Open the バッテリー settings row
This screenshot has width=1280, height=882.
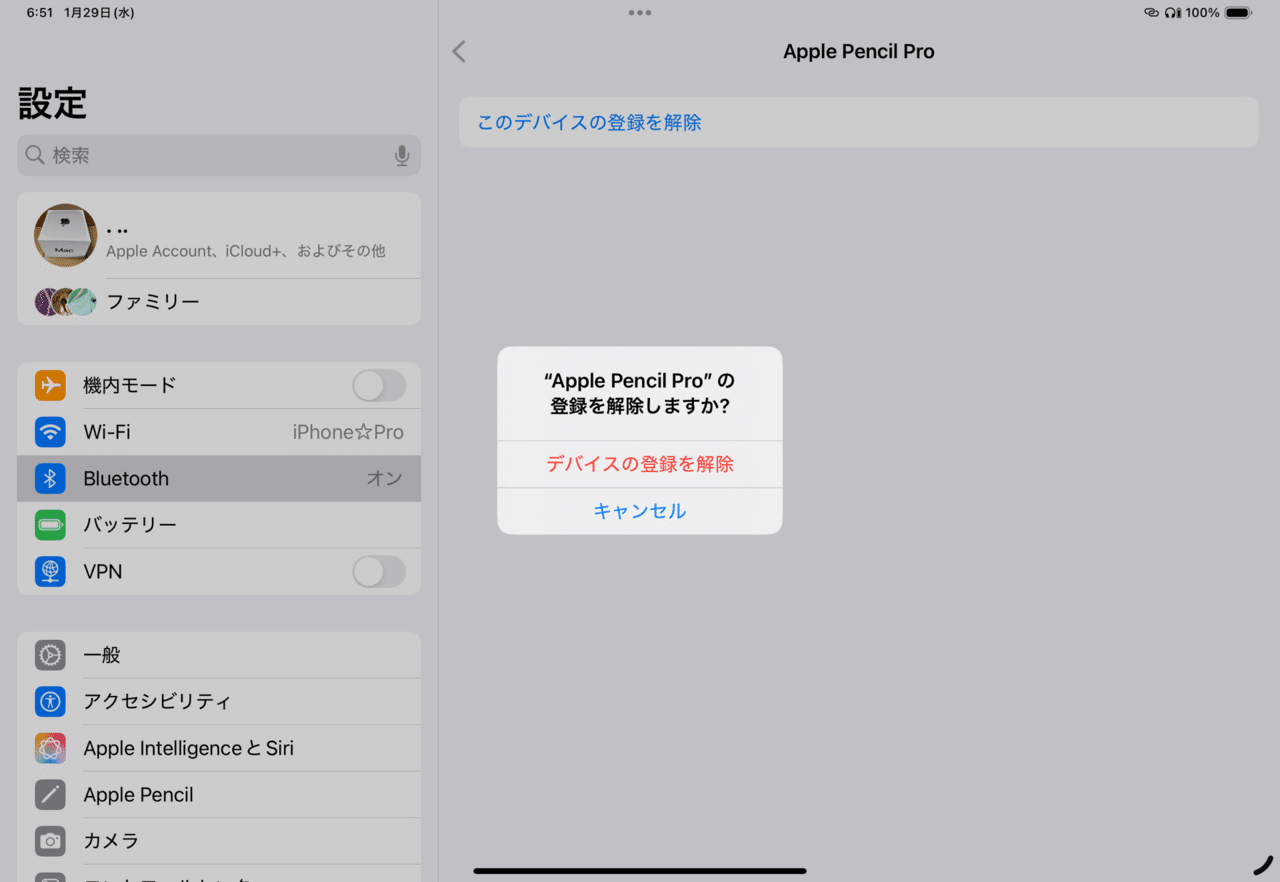(219, 525)
